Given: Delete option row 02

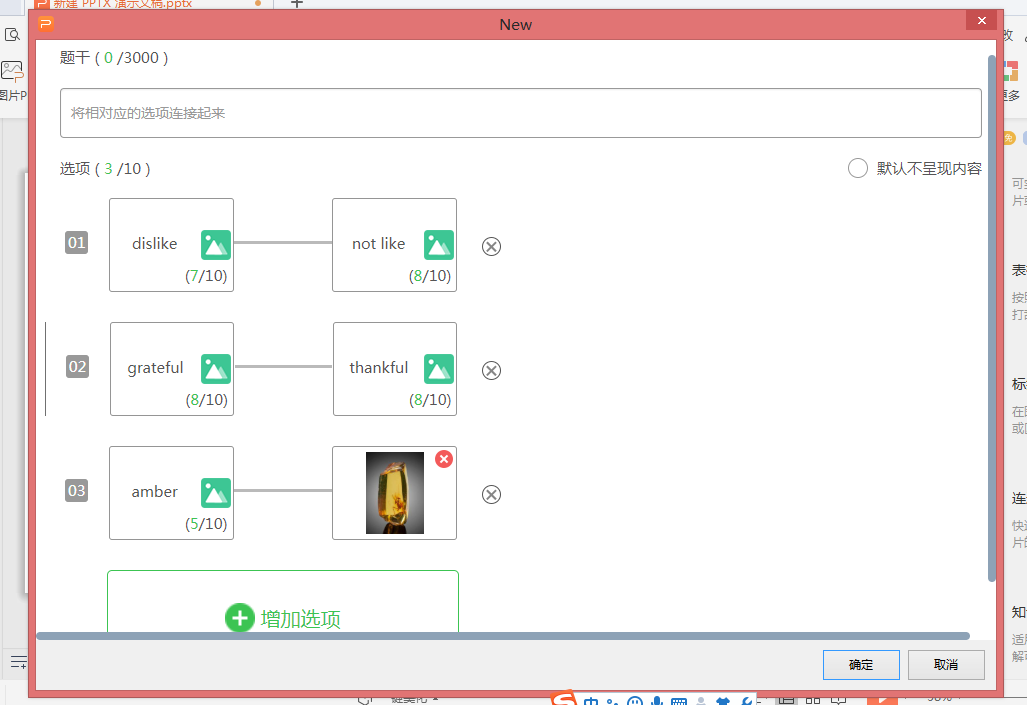Looking at the screenshot, I should (x=491, y=370).
